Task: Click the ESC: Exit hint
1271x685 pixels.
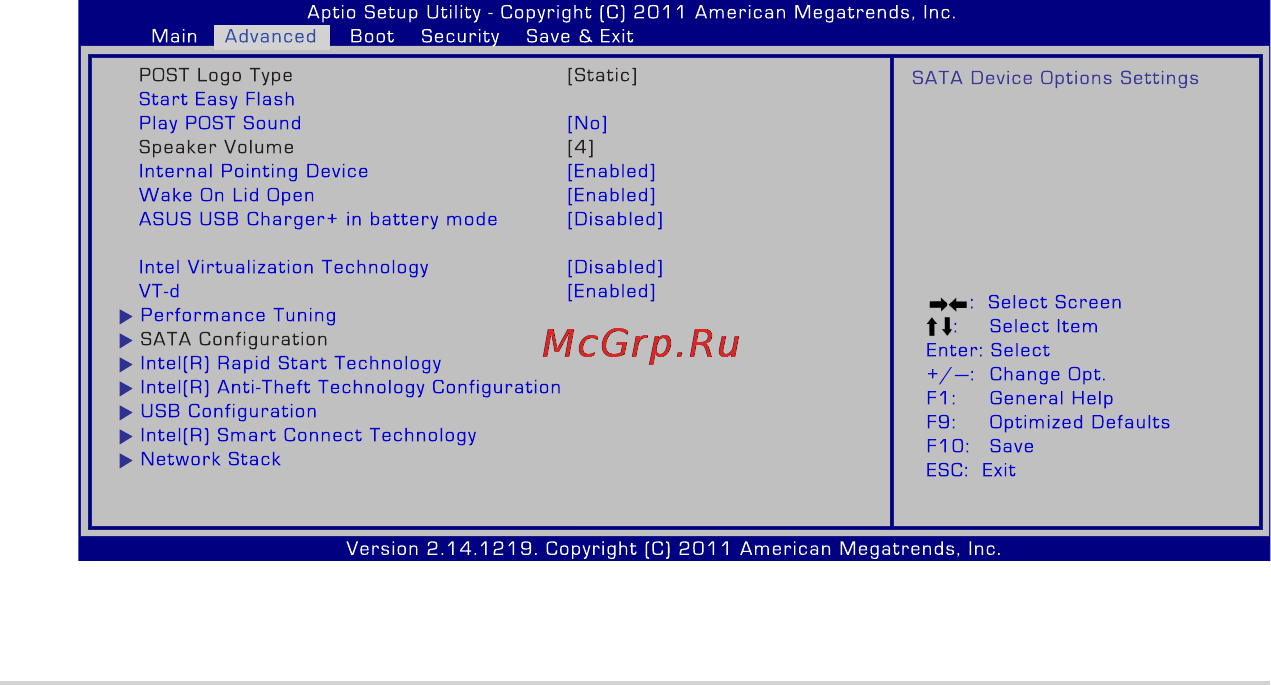Action: click(x=971, y=471)
